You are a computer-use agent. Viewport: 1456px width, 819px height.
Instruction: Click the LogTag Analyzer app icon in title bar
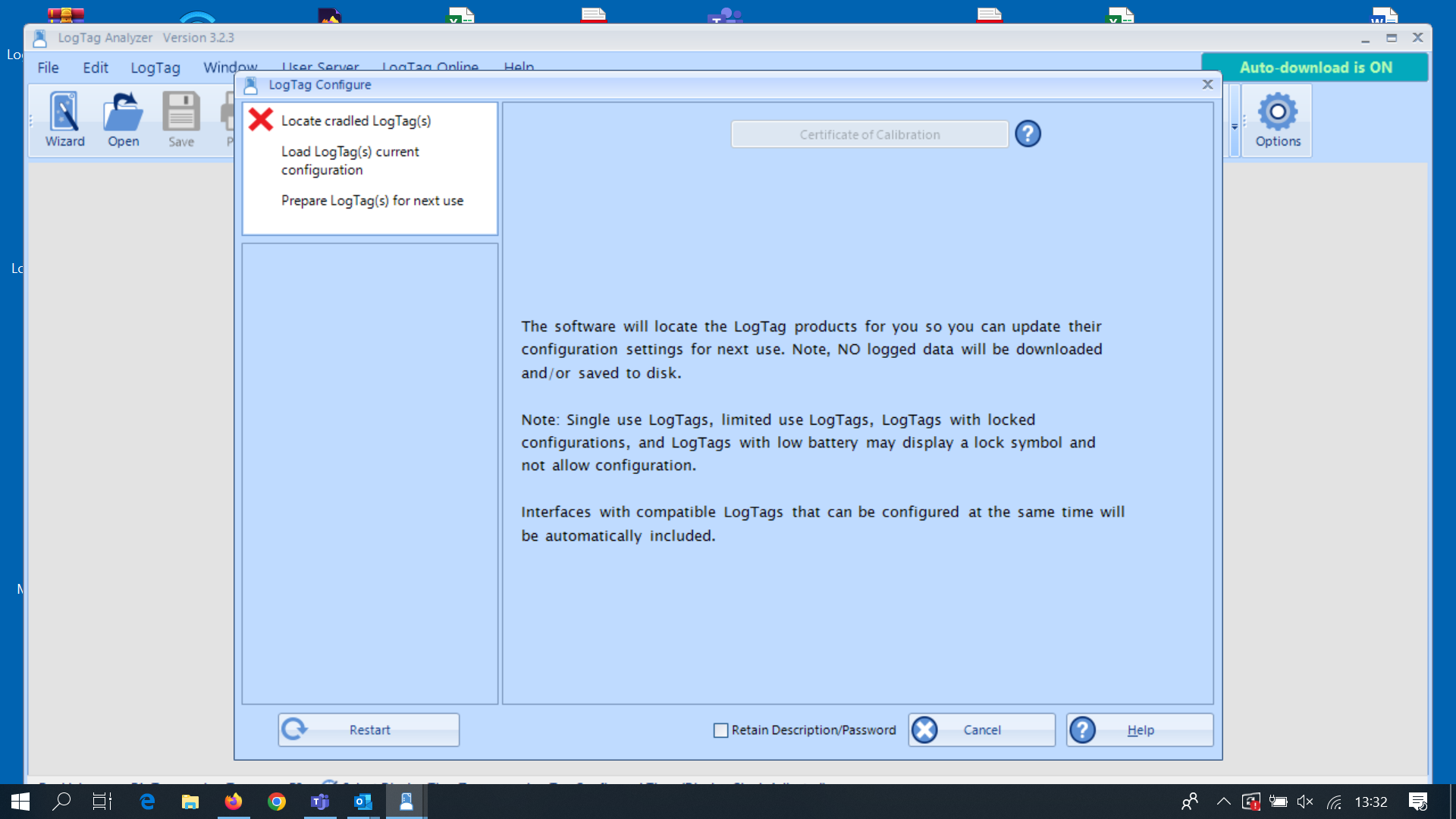click(x=40, y=38)
